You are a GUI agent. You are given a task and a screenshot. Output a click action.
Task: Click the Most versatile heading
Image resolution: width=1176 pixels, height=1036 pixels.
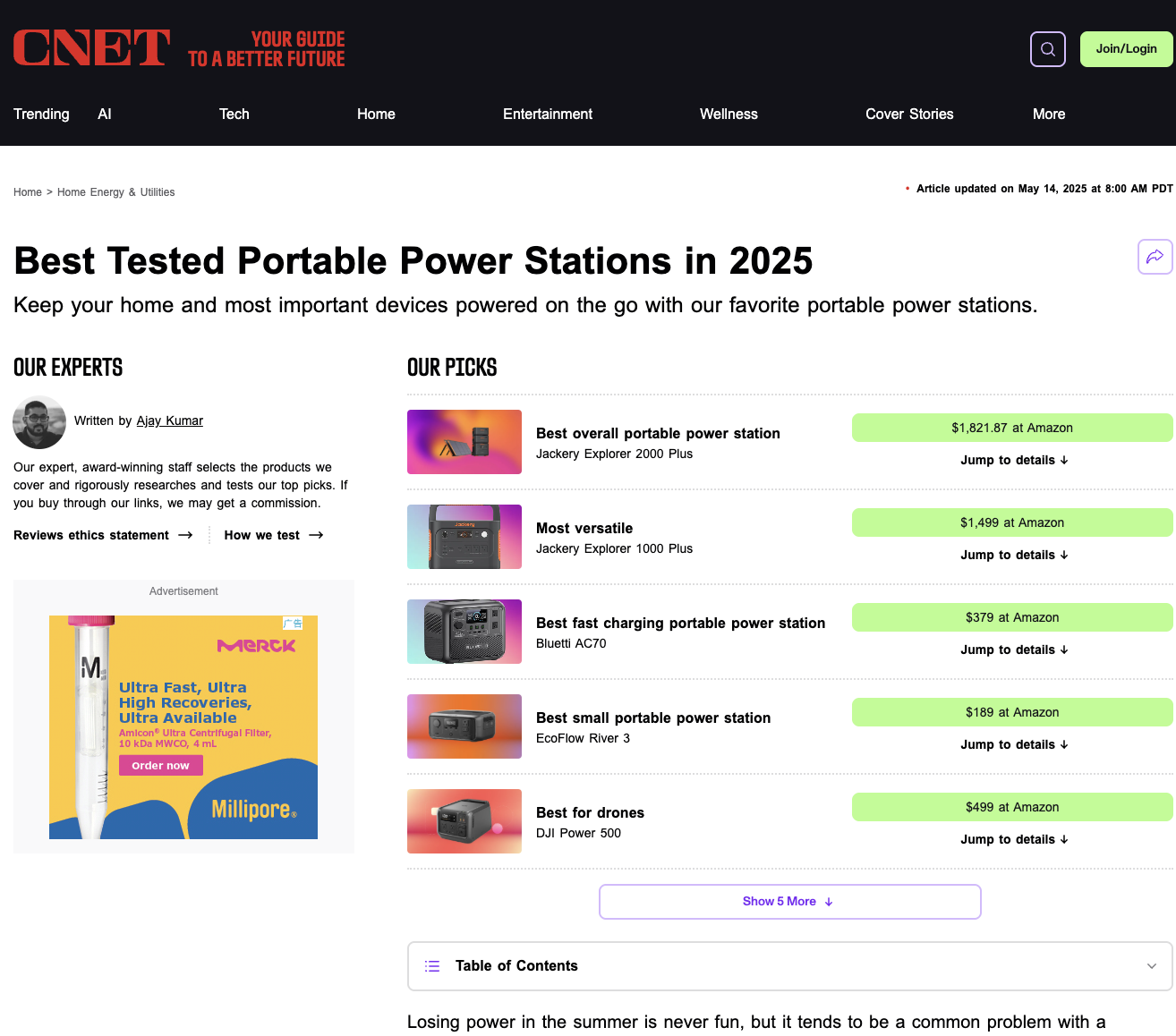[584, 528]
